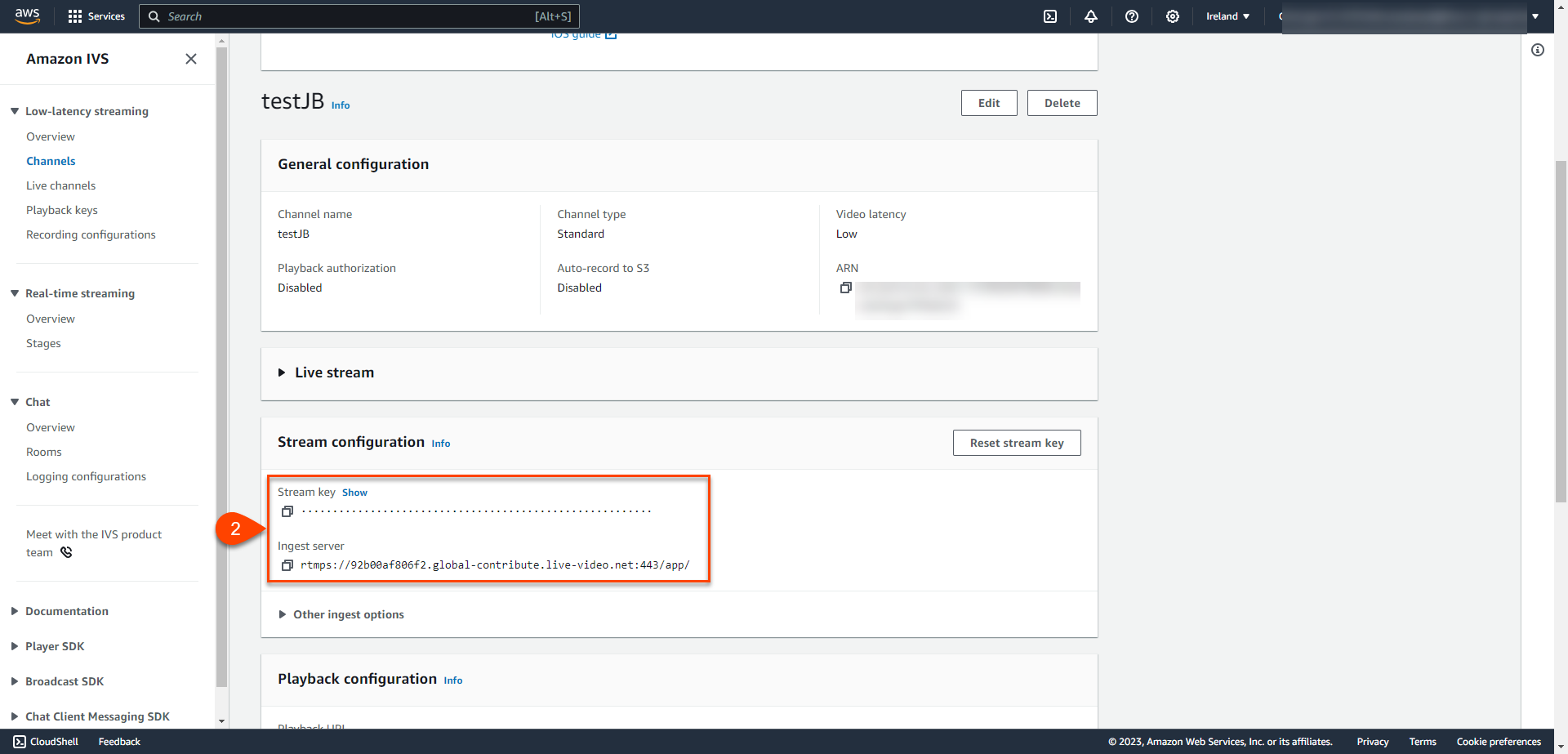Copy the ARN value
The width and height of the screenshot is (1568, 754).
846,288
